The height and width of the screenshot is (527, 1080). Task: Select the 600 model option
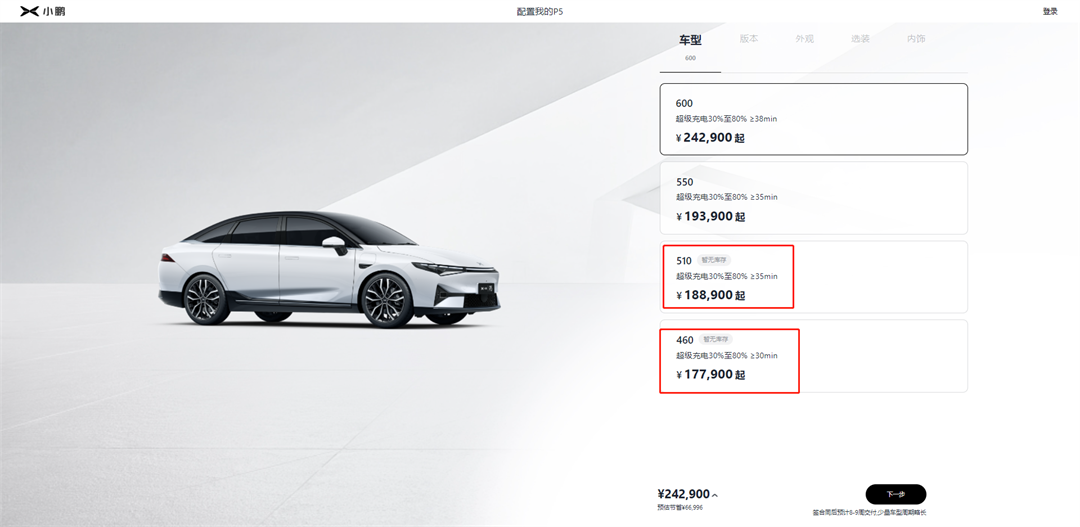point(813,119)
